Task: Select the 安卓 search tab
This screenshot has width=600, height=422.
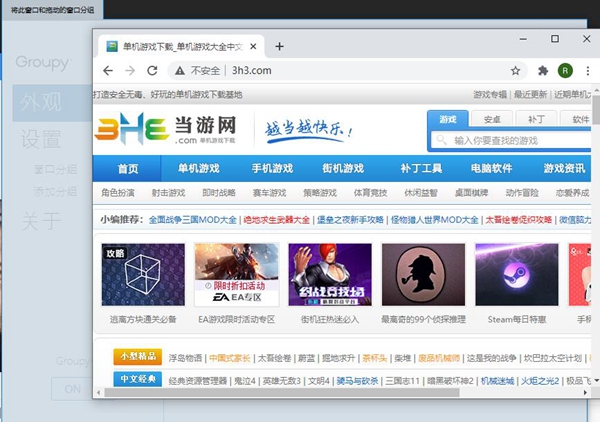Action: [x=492, y=119]
